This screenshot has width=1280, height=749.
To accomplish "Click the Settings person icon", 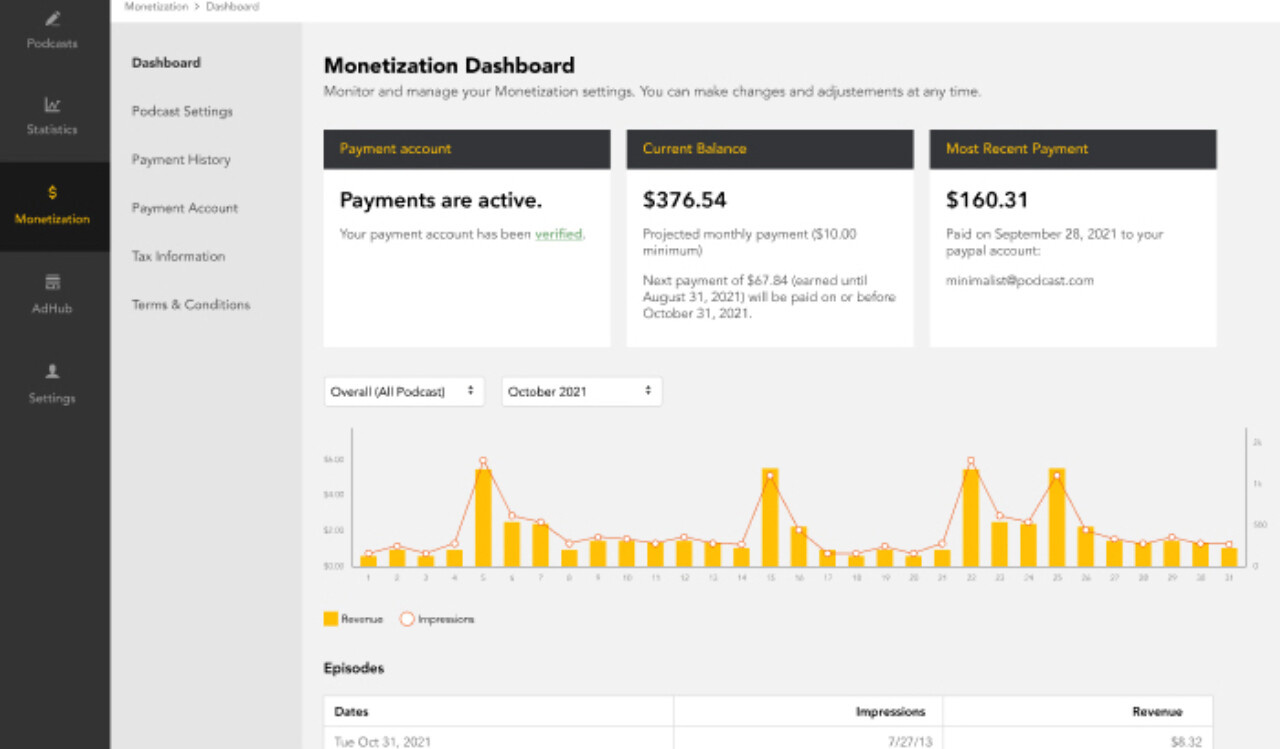I will click(x=52, y=371).
